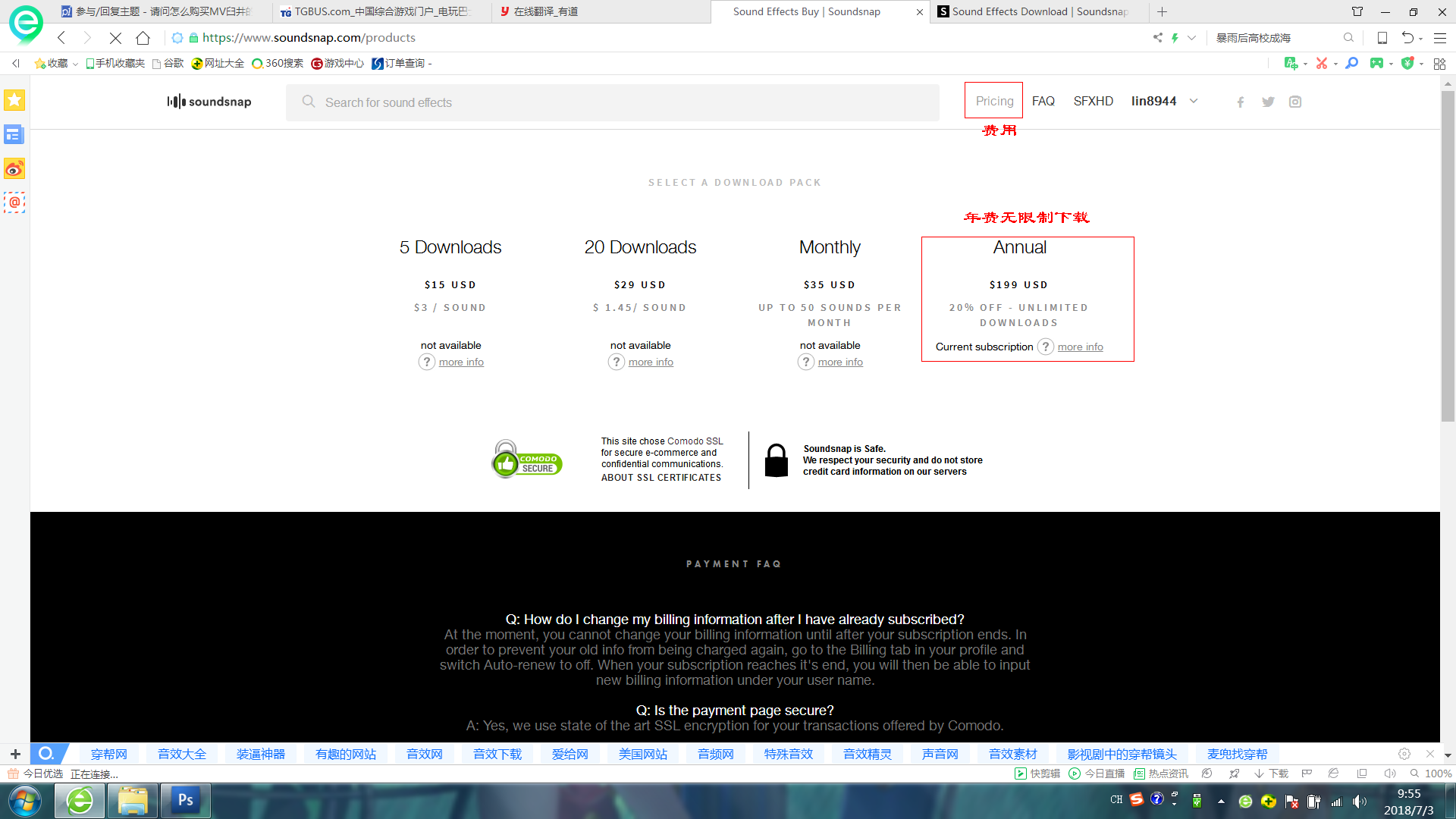
Task: Open Photoshop from the taskbar
Action: pos(185,801)
